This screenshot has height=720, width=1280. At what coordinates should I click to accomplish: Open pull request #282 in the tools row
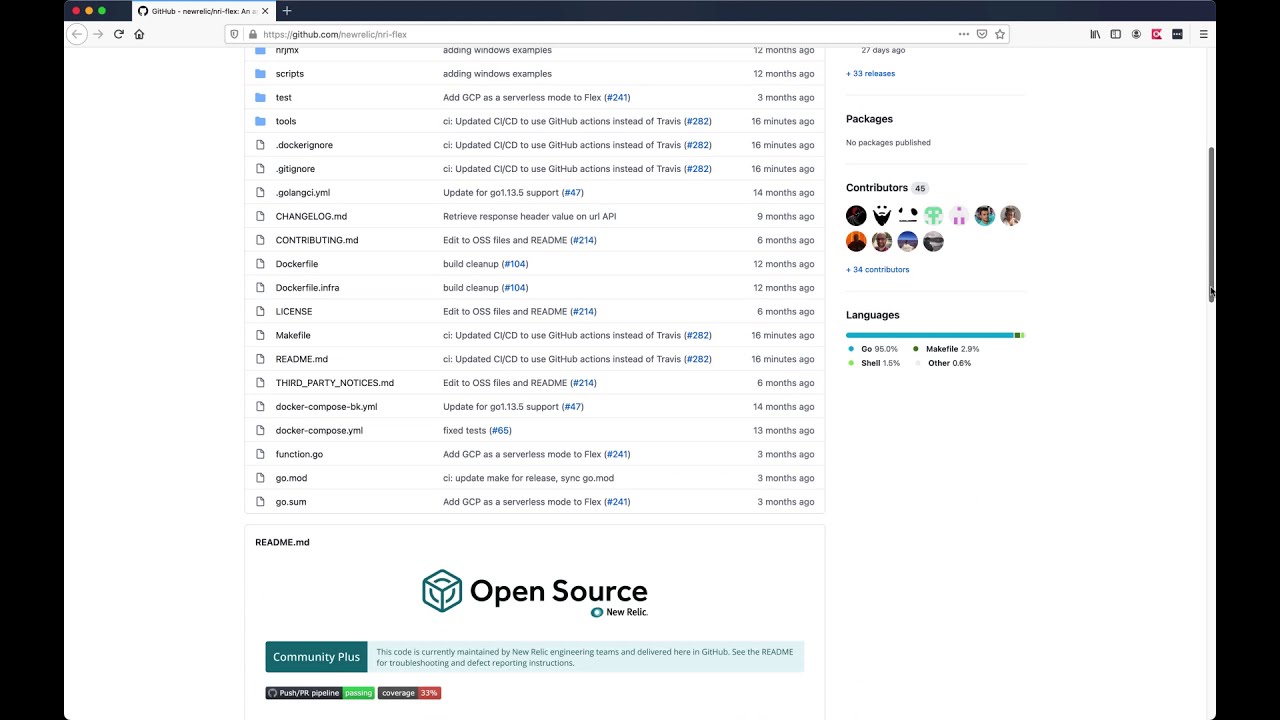(698, 121)
